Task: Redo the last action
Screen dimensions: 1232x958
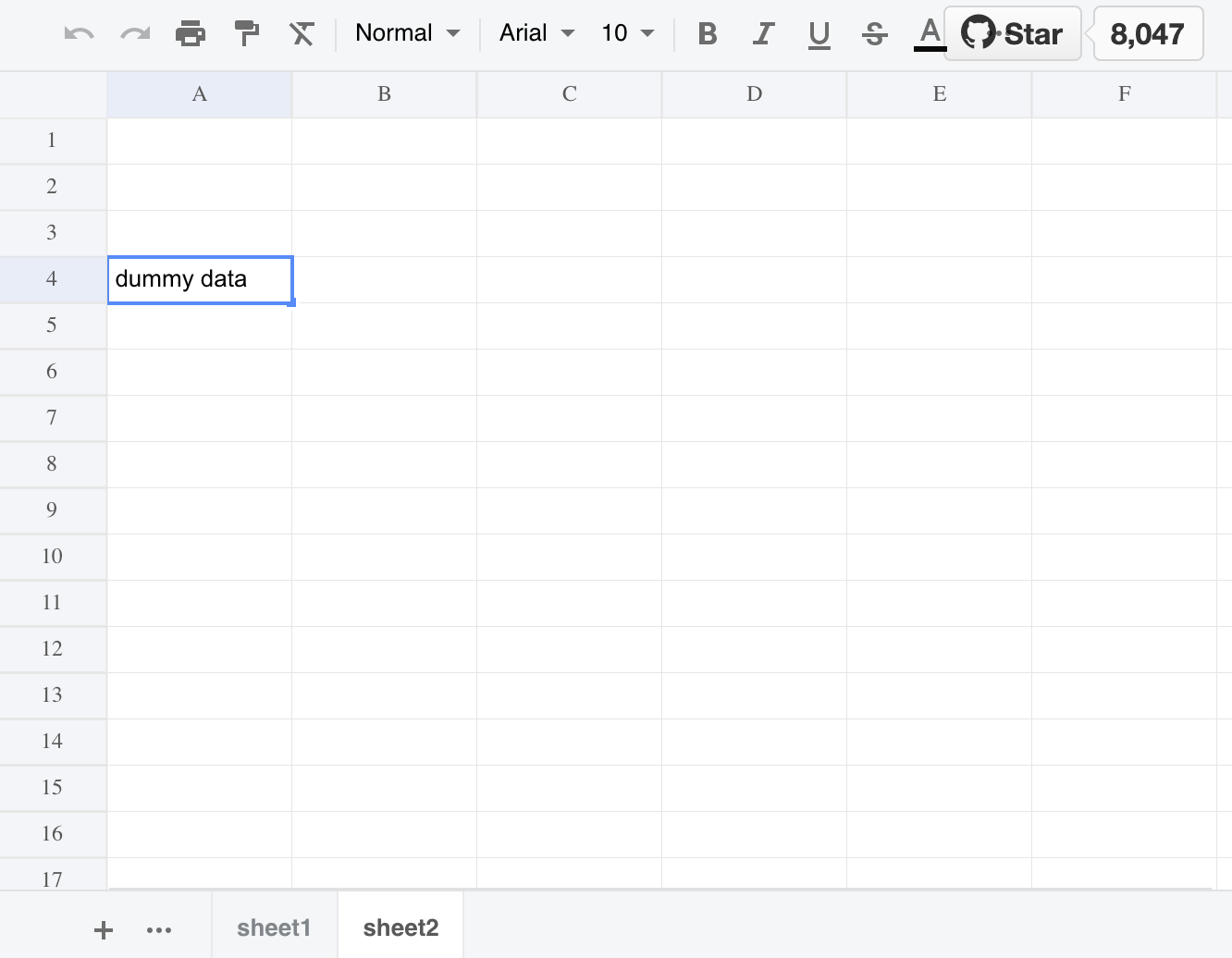Action: click(135, 32)
